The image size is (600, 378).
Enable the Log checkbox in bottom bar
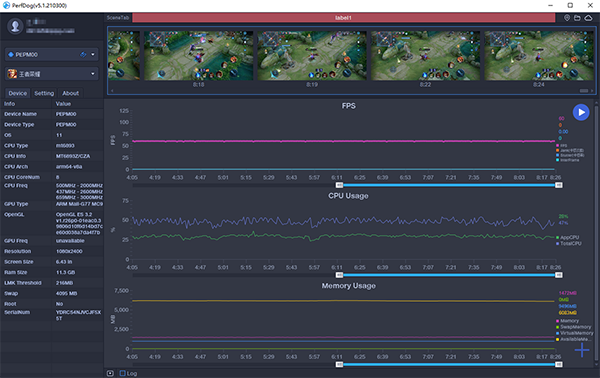(x=122, y=373)
